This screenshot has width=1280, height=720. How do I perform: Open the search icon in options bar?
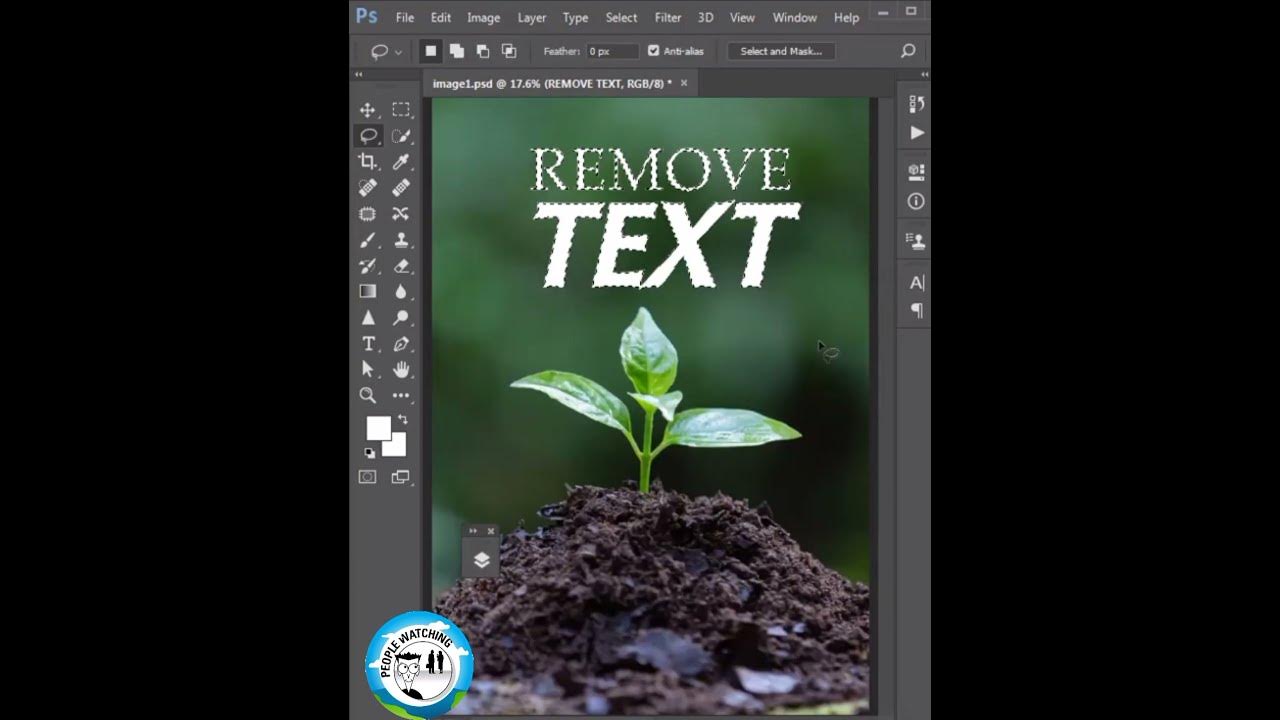908,51
